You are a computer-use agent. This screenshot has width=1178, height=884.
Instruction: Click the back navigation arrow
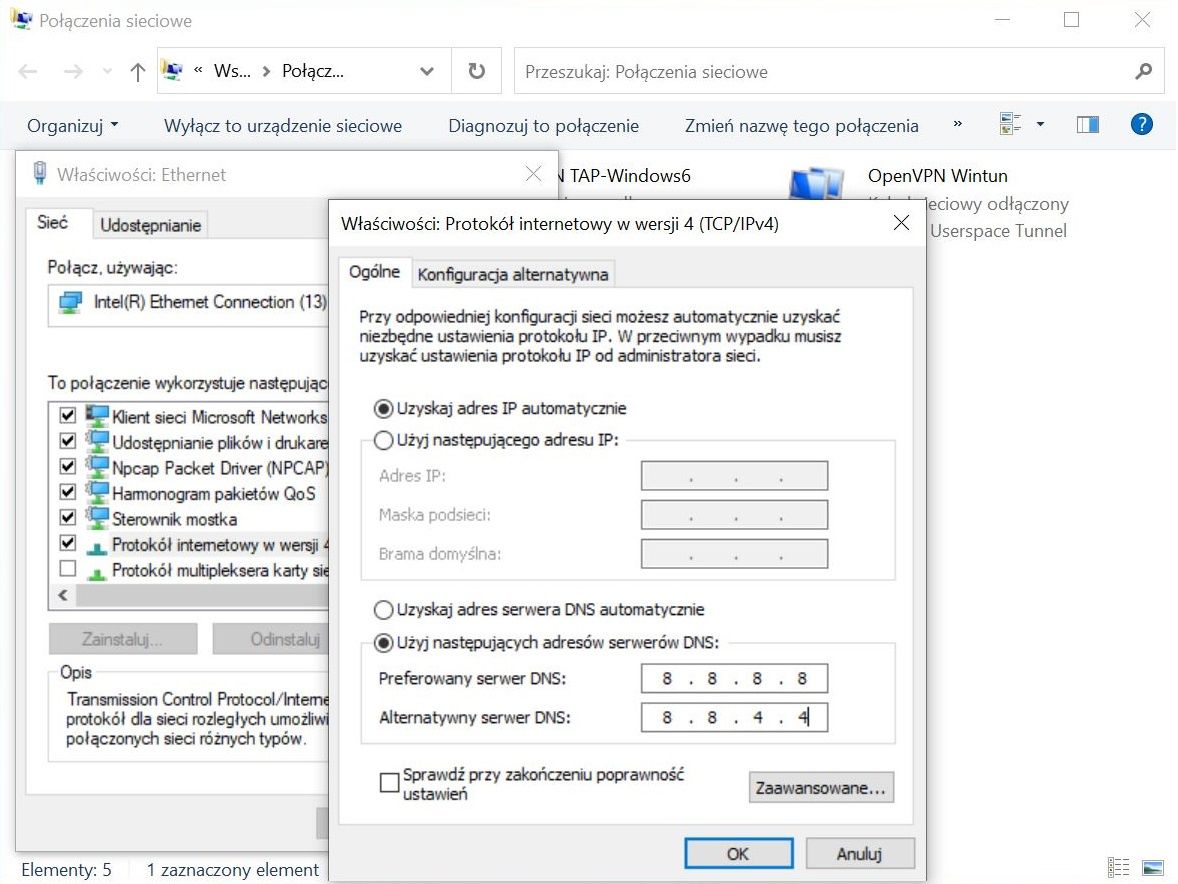click(x=28, y=71)
